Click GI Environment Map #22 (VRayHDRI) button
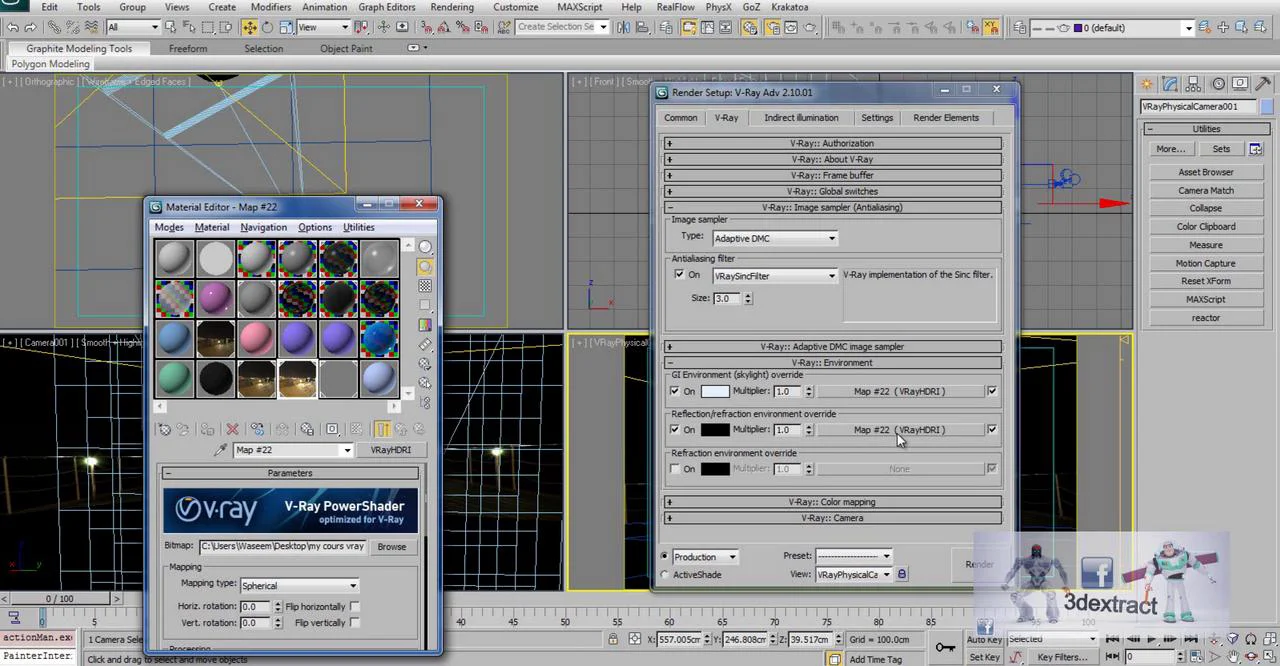The width and height of the screenshot is (1280, 666). [899, 391]
